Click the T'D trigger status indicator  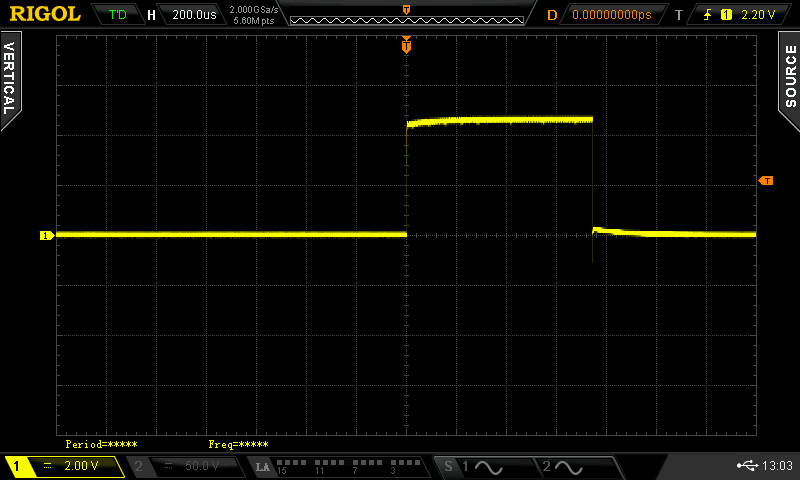pos(118,15)
